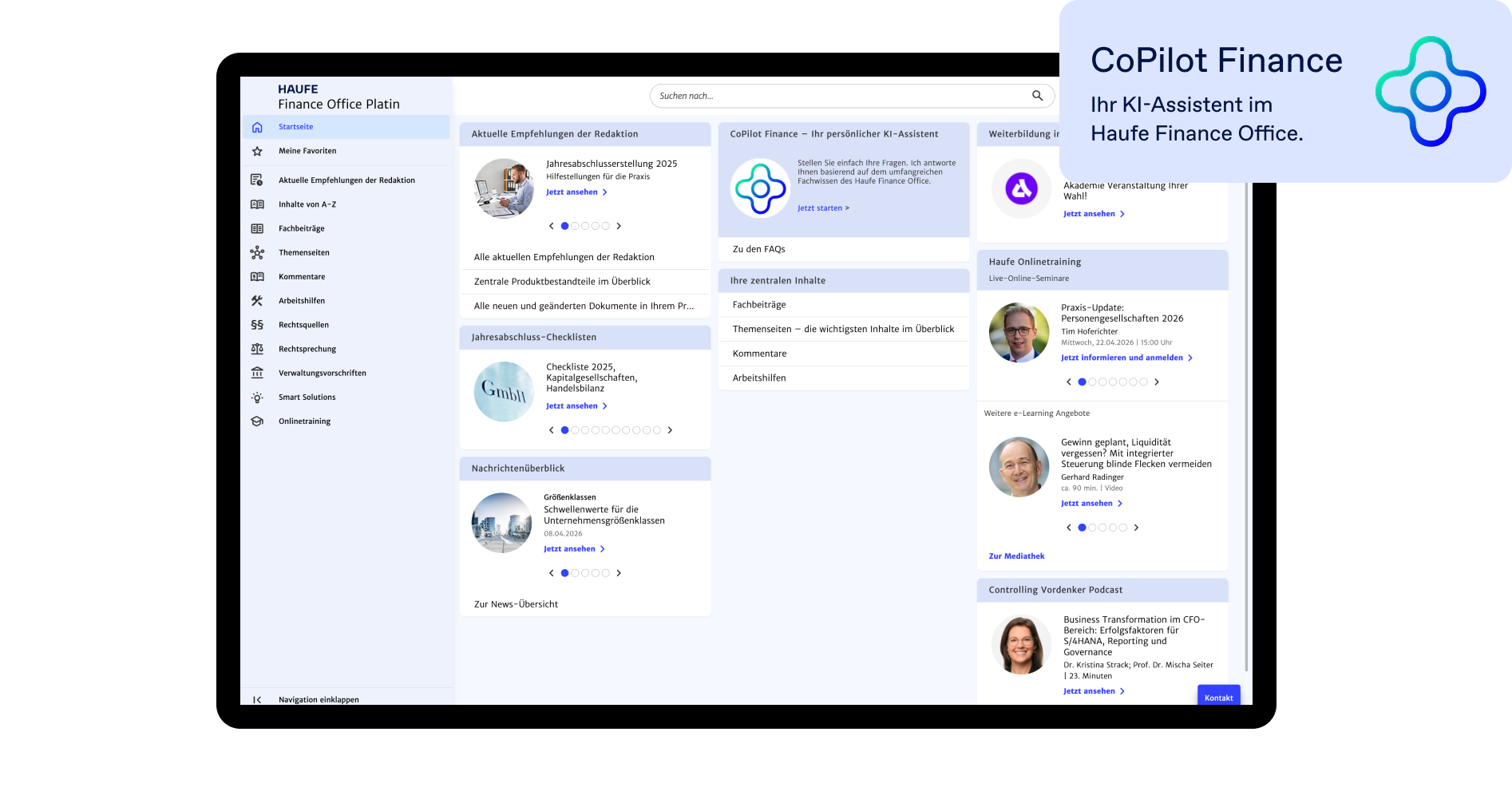Select second dot in e-Learning Angebote carousel
Image resolution: width=1512 pixels, height=803 pixels.
click(x=1092, y=528)
